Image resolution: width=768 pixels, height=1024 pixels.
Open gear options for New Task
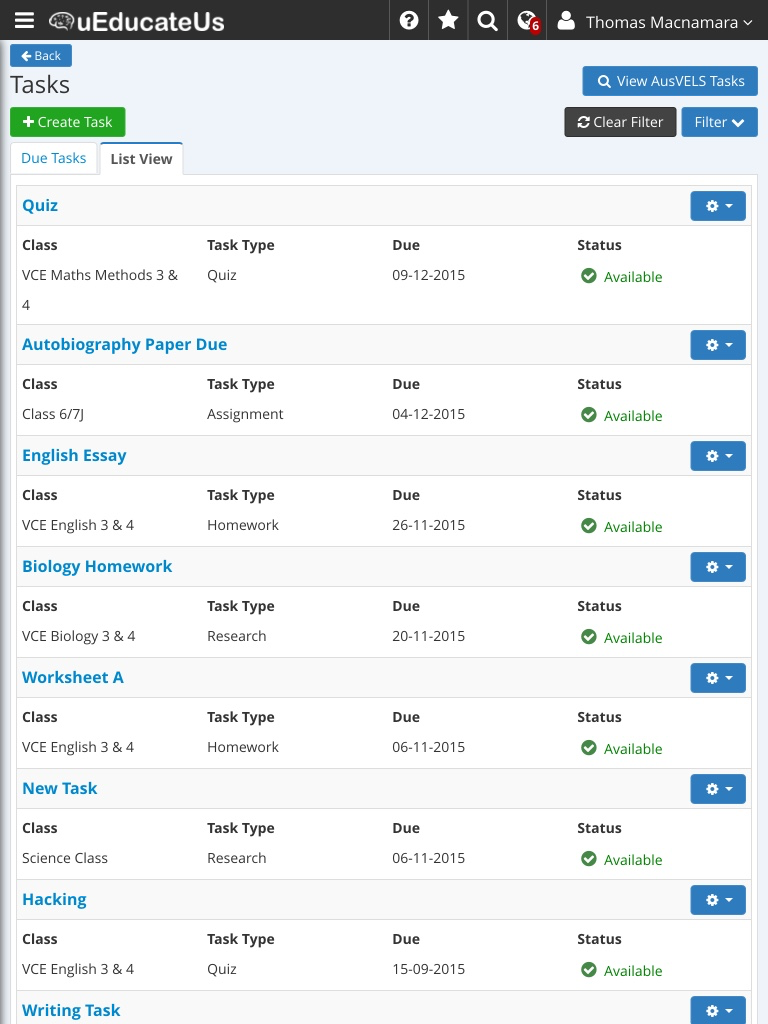coord(718,789)
